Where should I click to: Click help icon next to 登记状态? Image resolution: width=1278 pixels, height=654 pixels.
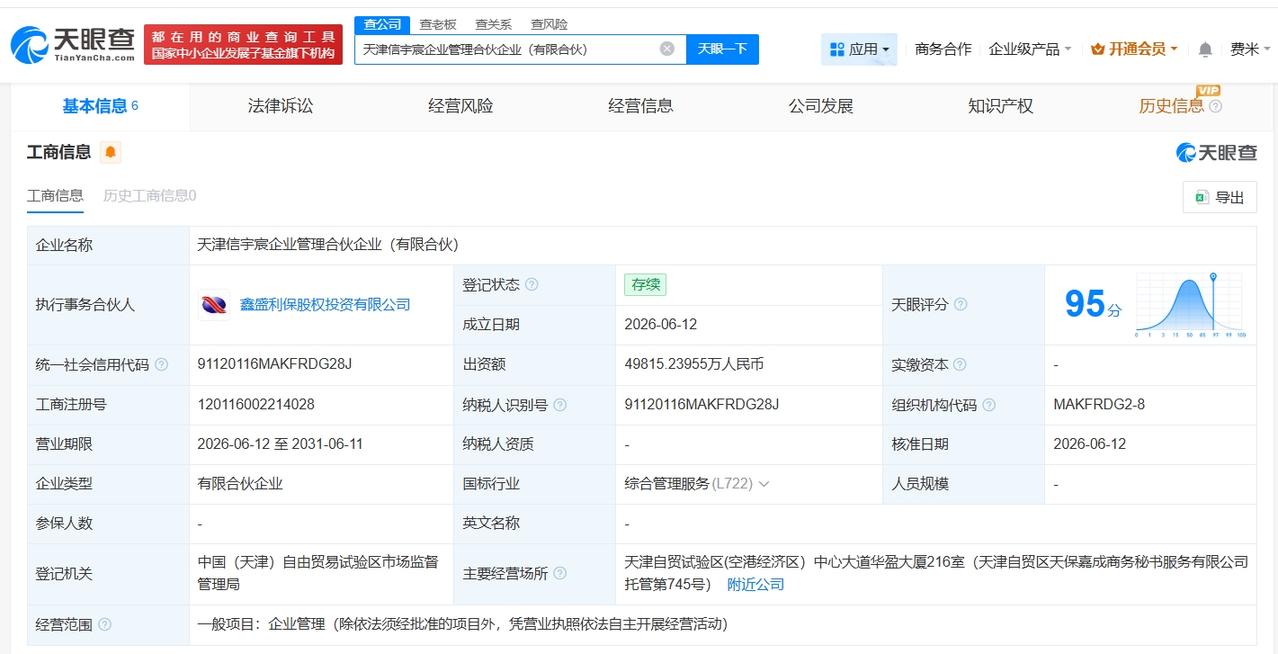531,285
